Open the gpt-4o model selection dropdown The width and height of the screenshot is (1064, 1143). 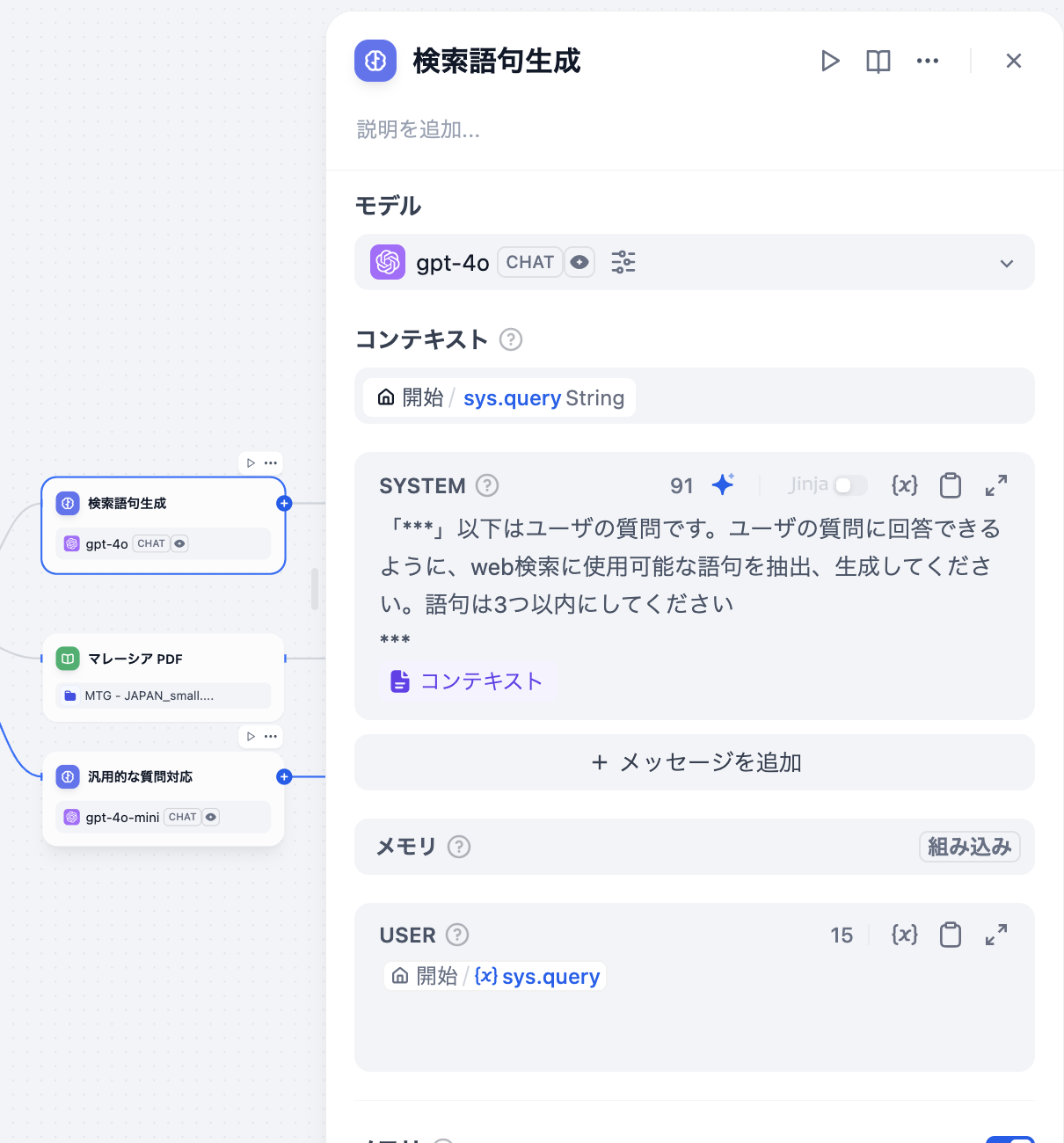tap(1006, 262)
